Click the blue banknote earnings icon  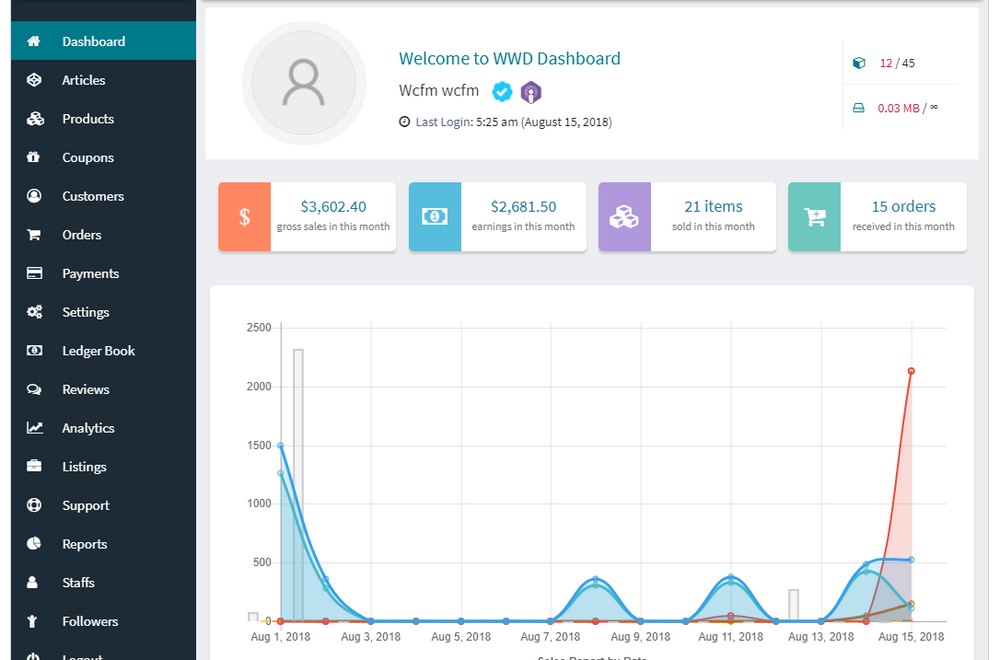pyautogui.click(x=435, y=217)
